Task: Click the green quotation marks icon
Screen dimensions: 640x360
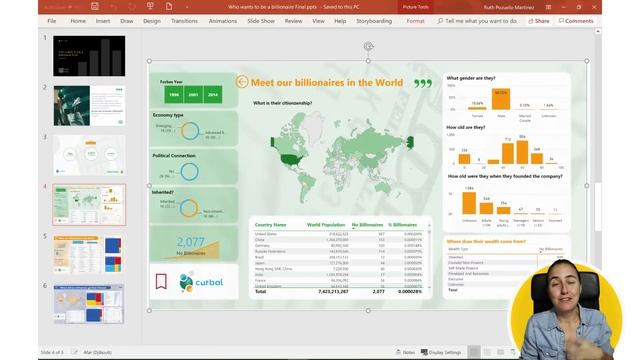Action: 423,84
